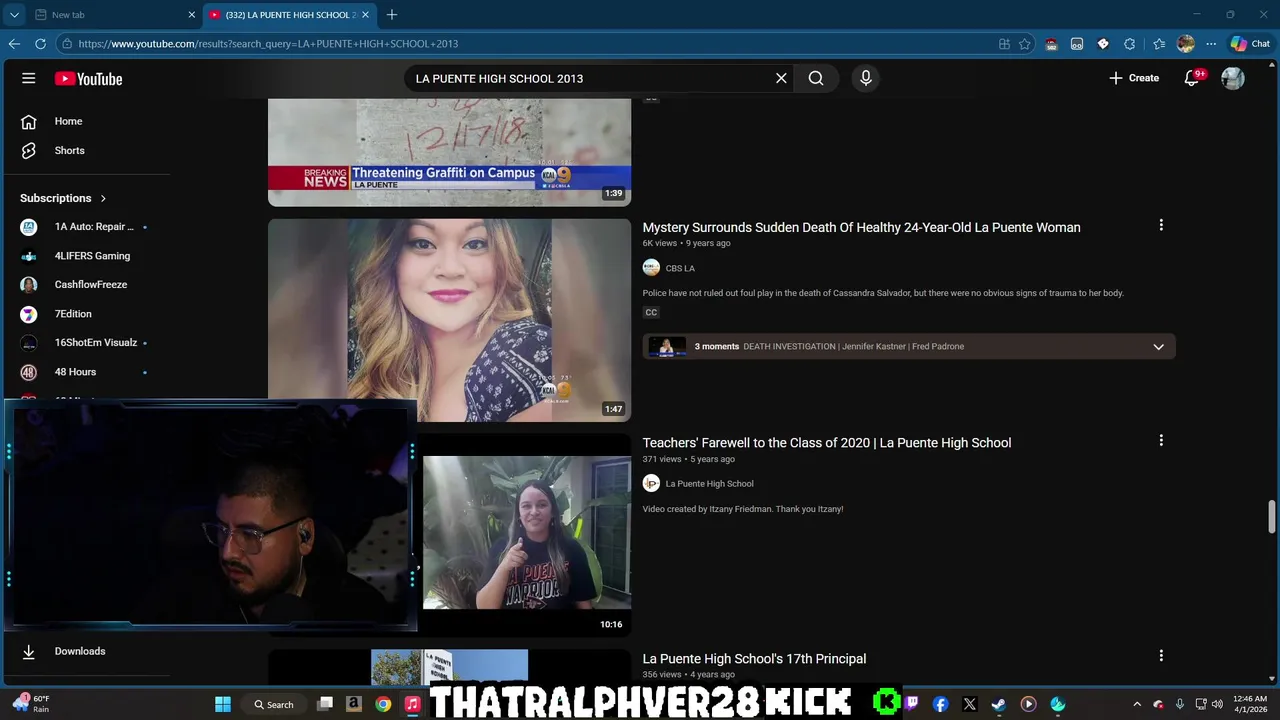This screenshot has height=720, width=1280.
Task: Click the taskbar Search box
Action: coord(274,704)
